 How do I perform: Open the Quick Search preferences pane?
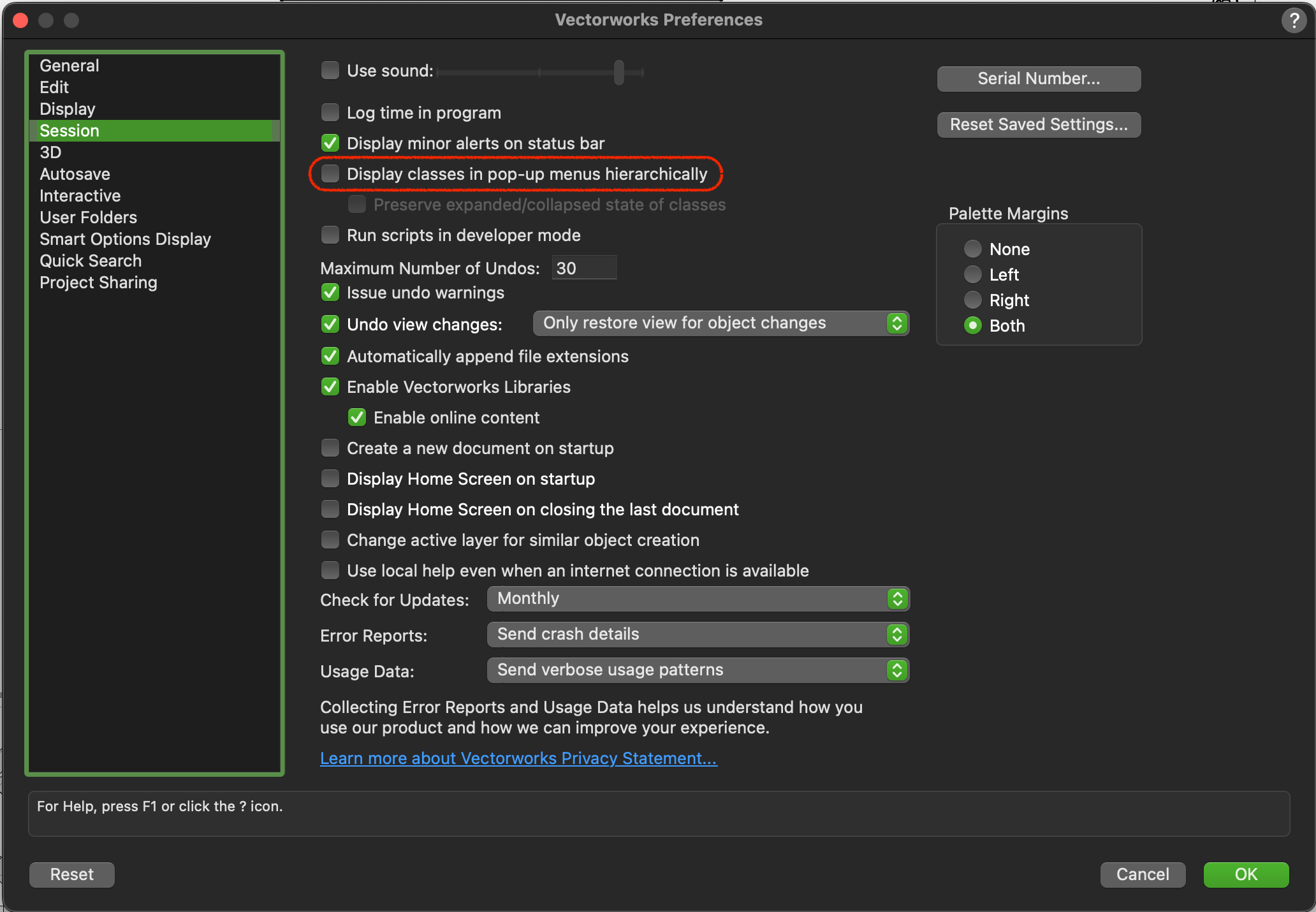click(x=91, y=261)
